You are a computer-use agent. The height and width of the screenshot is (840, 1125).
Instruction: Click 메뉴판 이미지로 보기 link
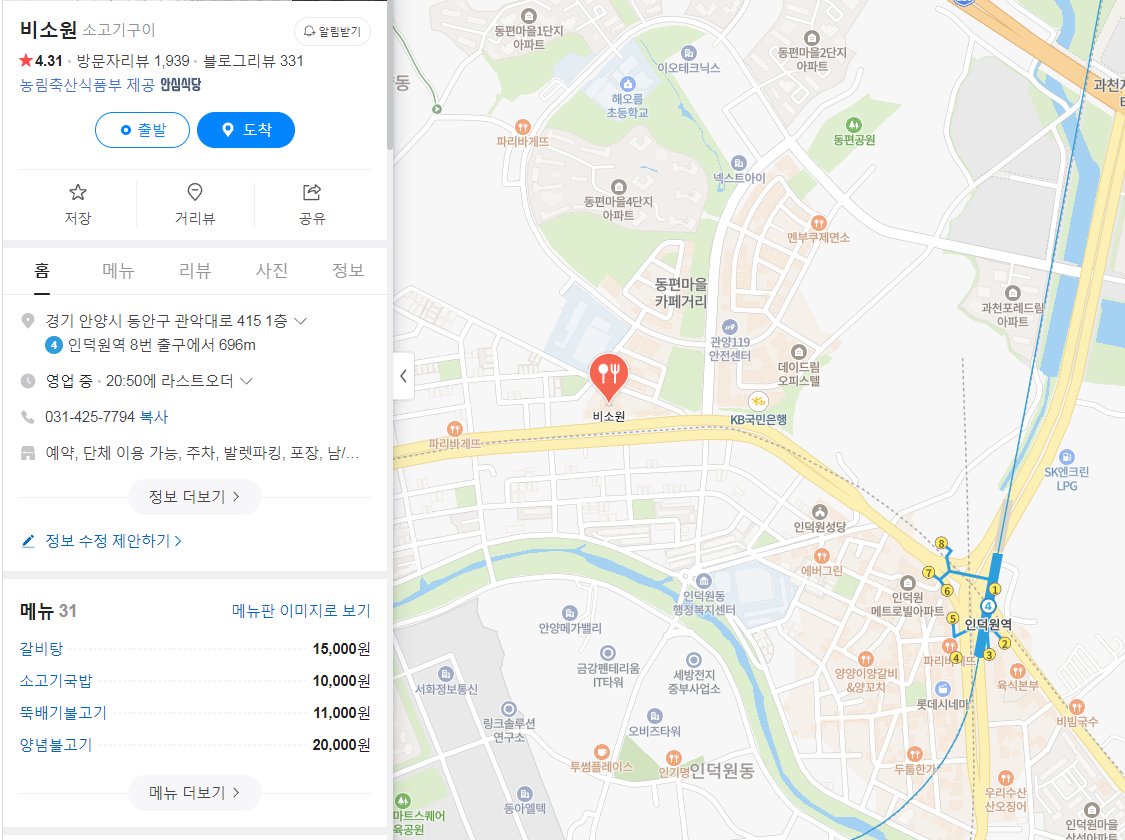(301, 610)
